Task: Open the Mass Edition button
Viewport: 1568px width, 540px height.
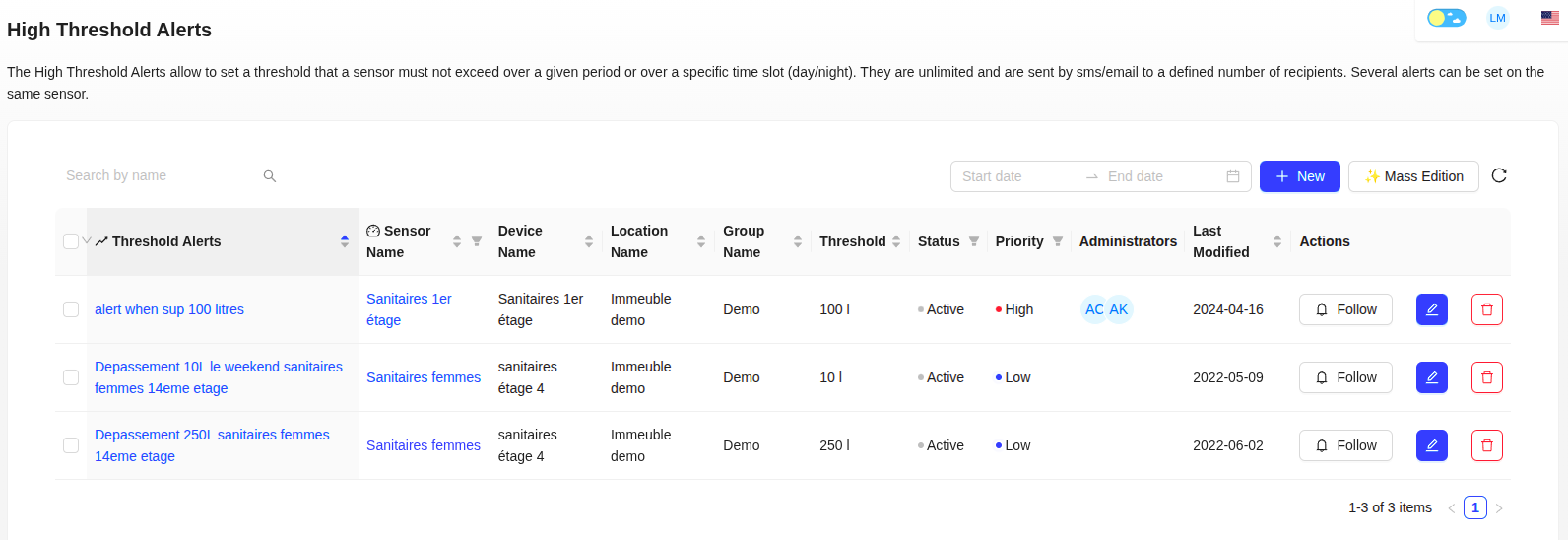Action: (x=1412, y=176)
